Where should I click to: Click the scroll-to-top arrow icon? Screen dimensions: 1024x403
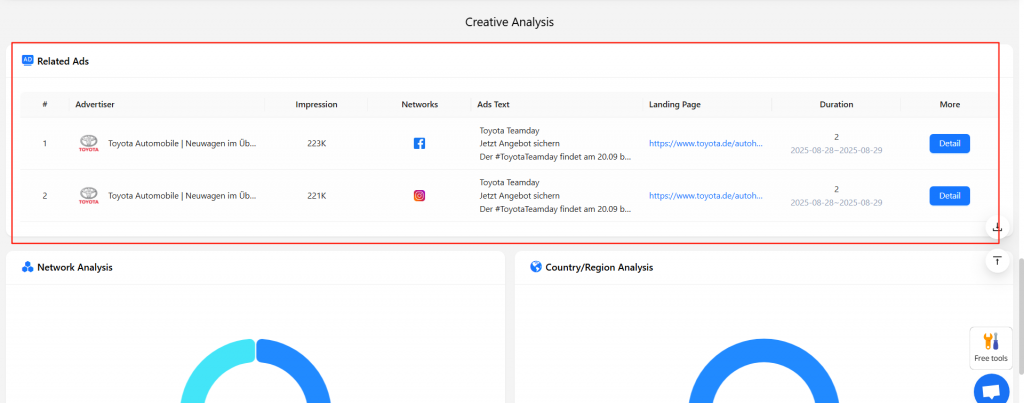997,261
